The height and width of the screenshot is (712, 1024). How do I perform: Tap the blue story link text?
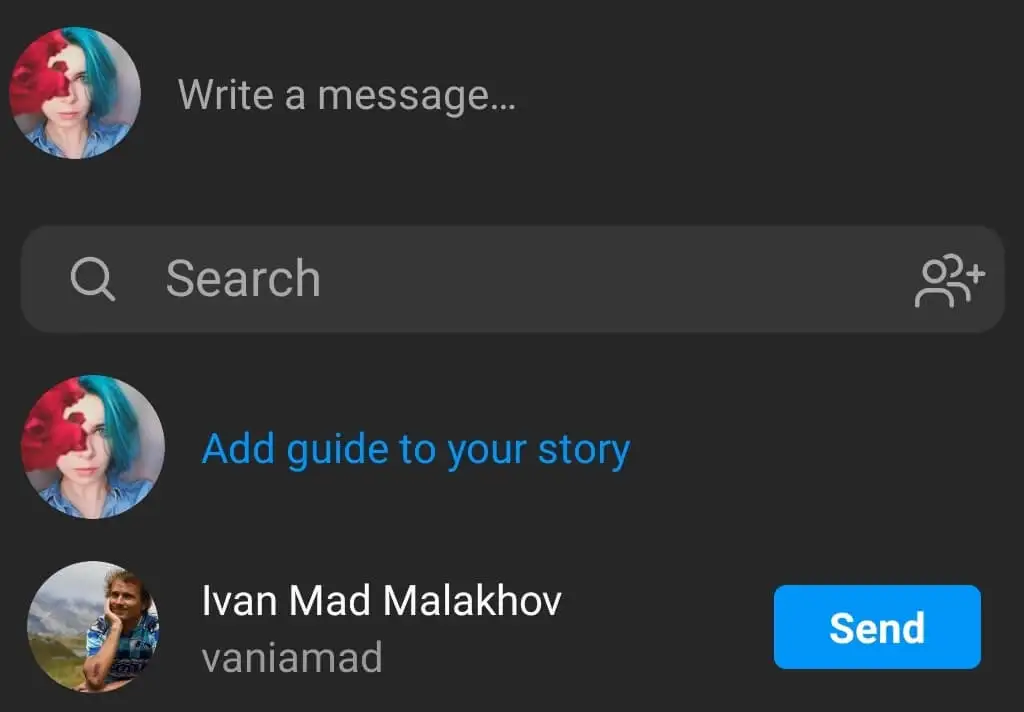pos(415,449)
